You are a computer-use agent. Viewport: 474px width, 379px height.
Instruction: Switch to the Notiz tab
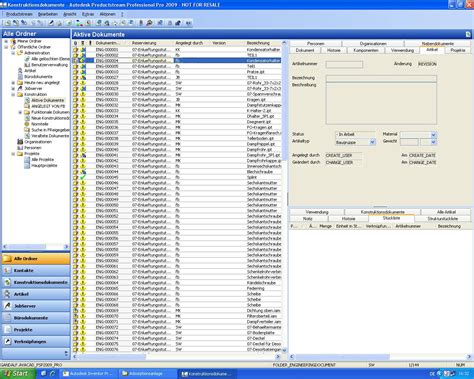308,219
